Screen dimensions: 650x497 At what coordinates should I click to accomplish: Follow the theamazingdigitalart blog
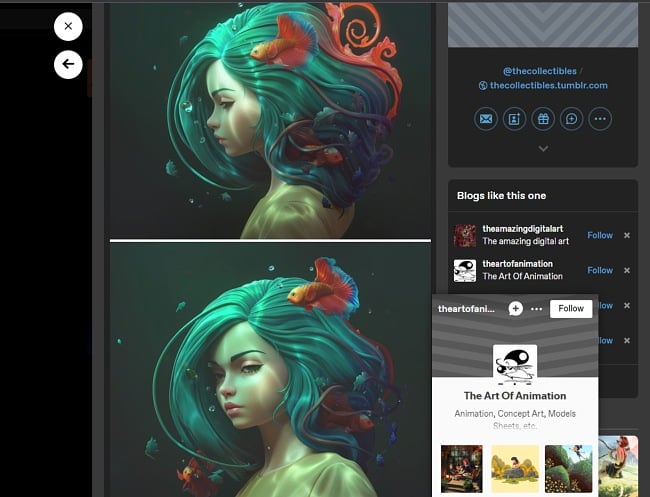click(x=600, y=235)
